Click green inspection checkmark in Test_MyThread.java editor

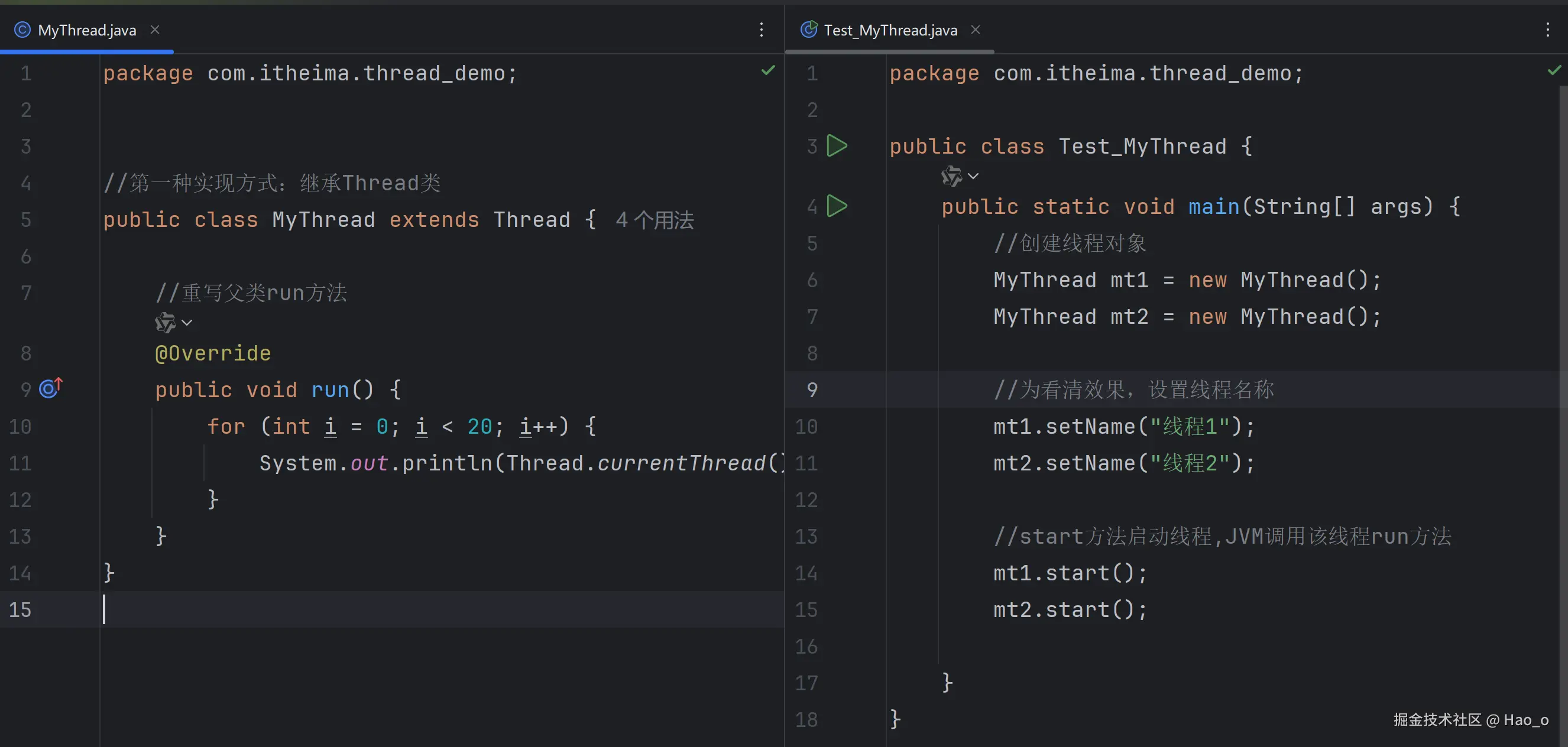pyautogui.click(x=1554, y=70)
